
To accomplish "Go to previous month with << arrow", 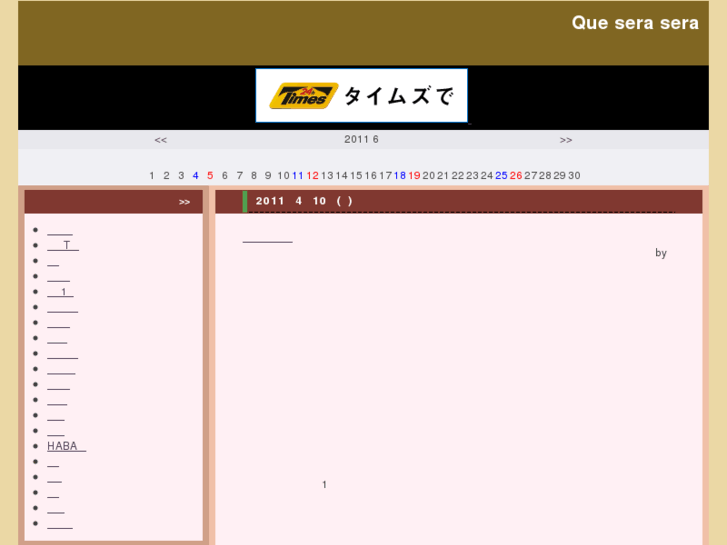I will tap(160, 140).
